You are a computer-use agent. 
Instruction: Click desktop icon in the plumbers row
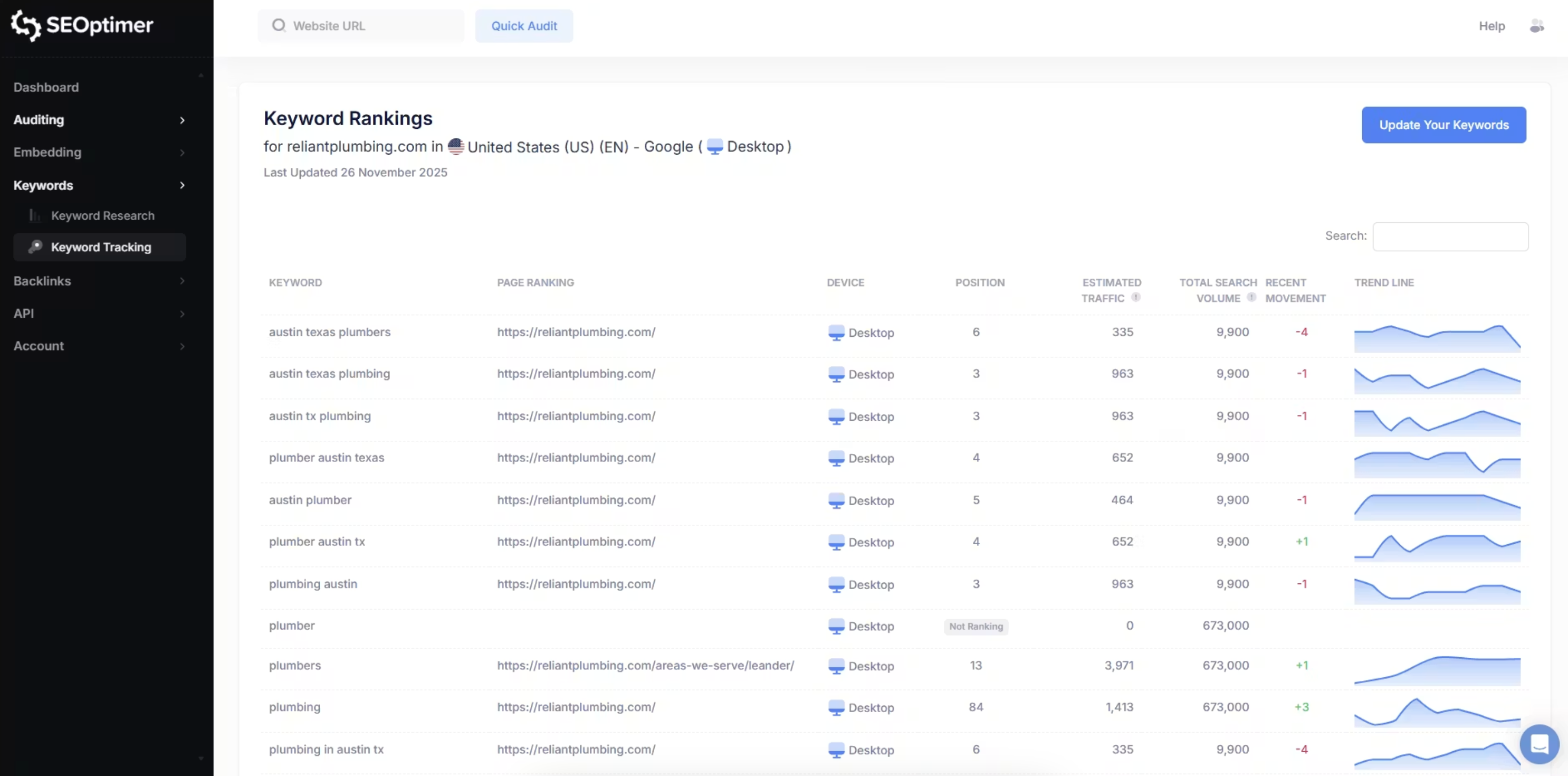click(836, 666)
